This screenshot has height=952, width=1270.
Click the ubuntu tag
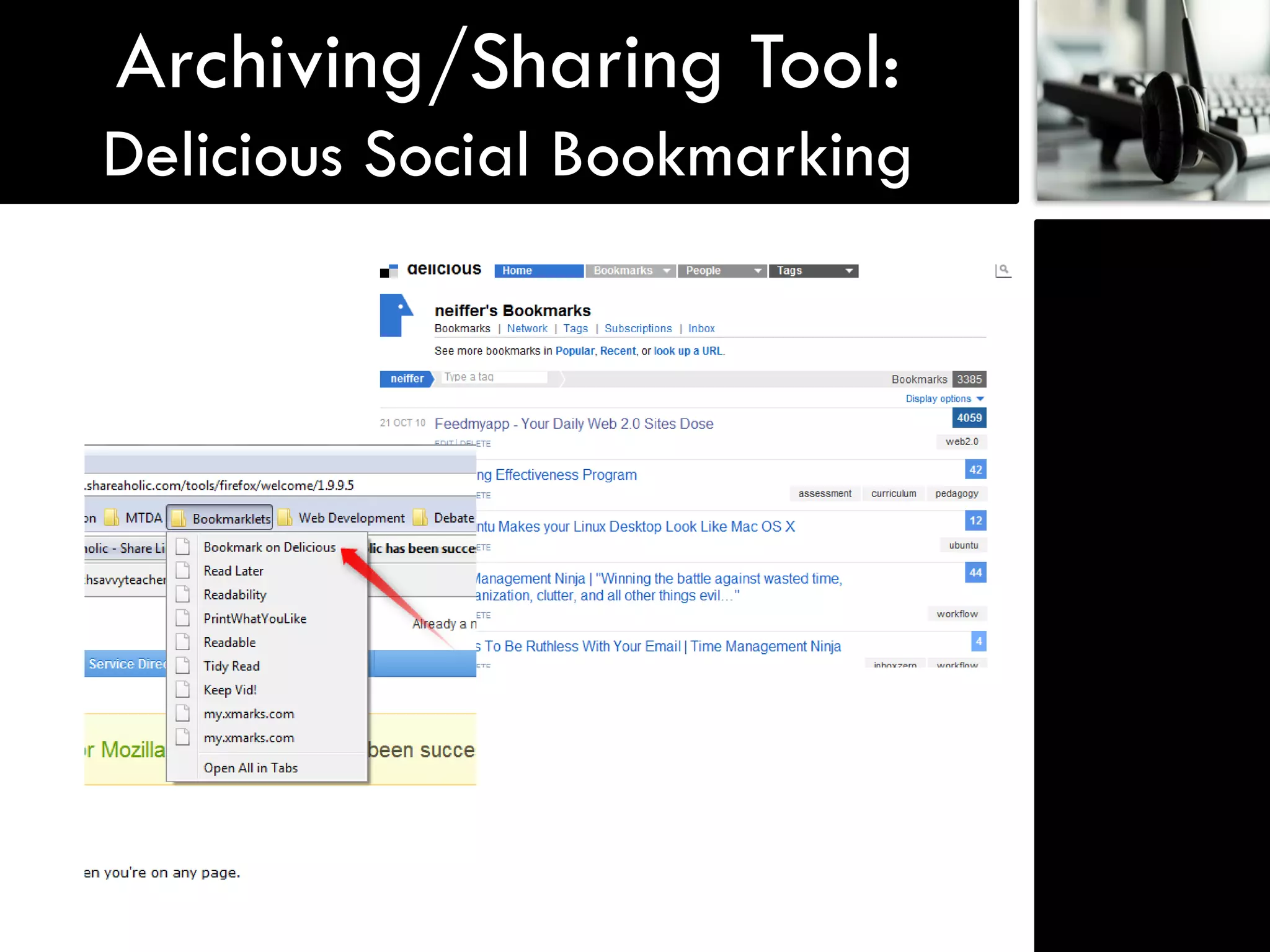964,545
